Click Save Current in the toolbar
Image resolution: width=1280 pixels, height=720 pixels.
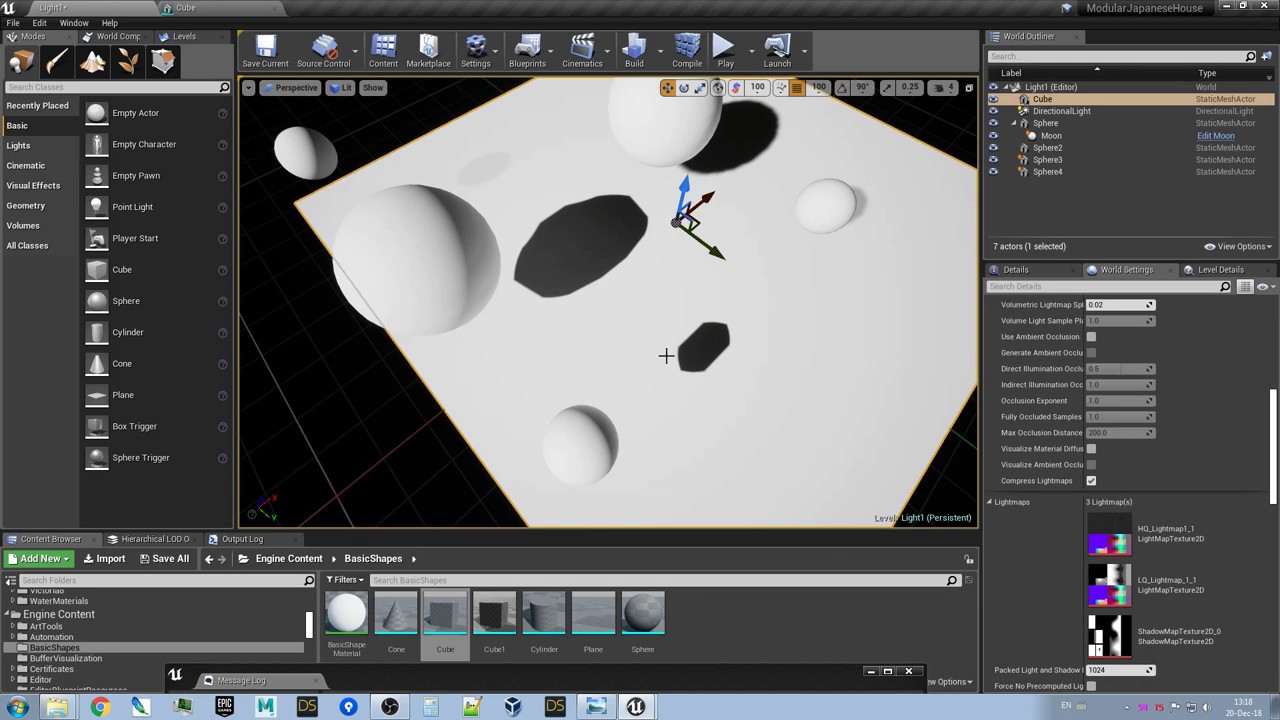265,51
